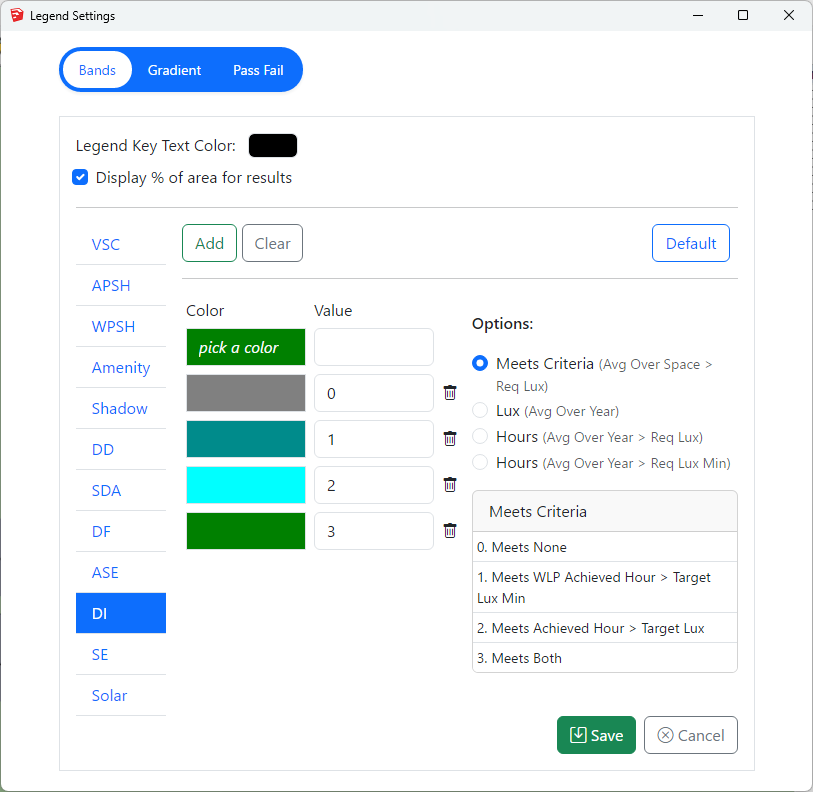
Task: Click Cancel to discard changes
Action: point(691,735)
